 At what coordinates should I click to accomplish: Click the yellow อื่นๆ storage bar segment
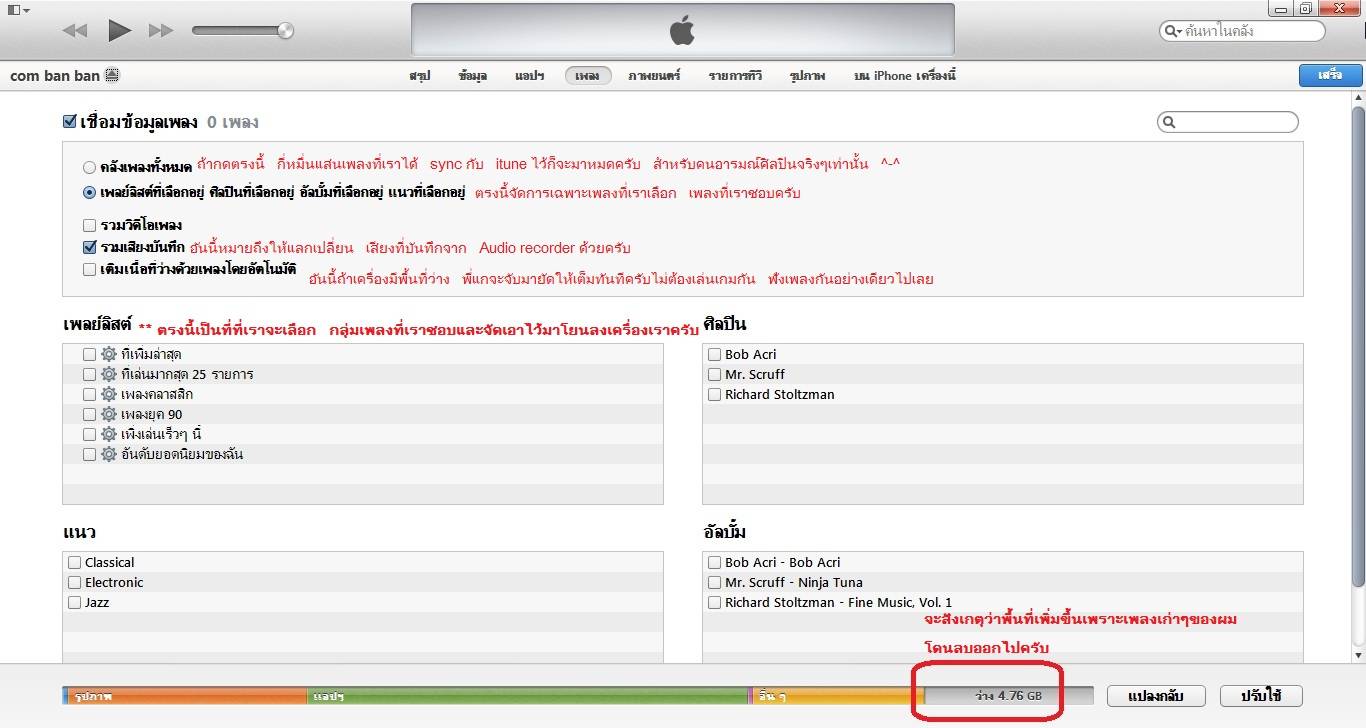pos(839,695)
